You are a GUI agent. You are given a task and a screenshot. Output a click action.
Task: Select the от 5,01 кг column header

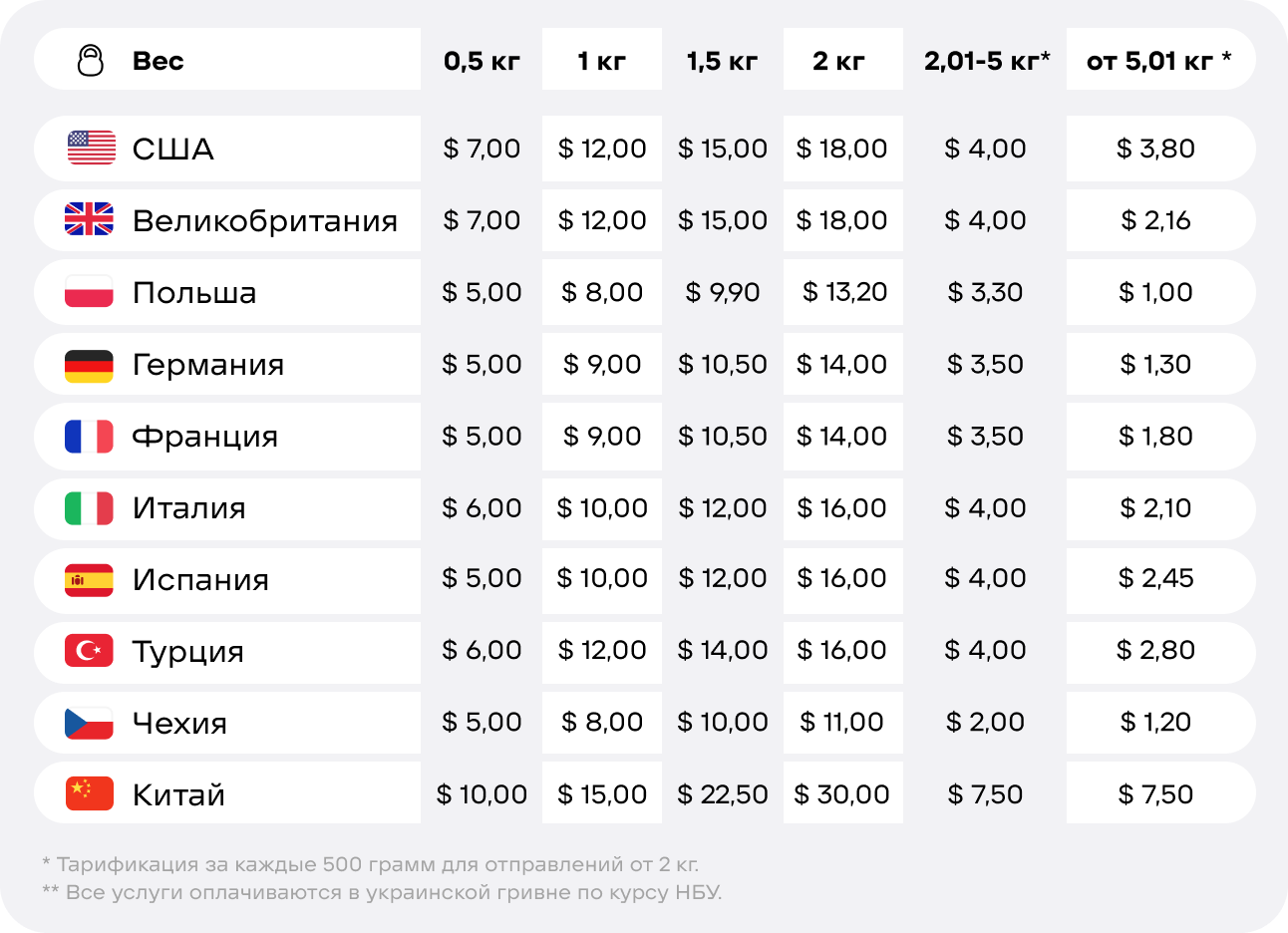click(1159, 61)
